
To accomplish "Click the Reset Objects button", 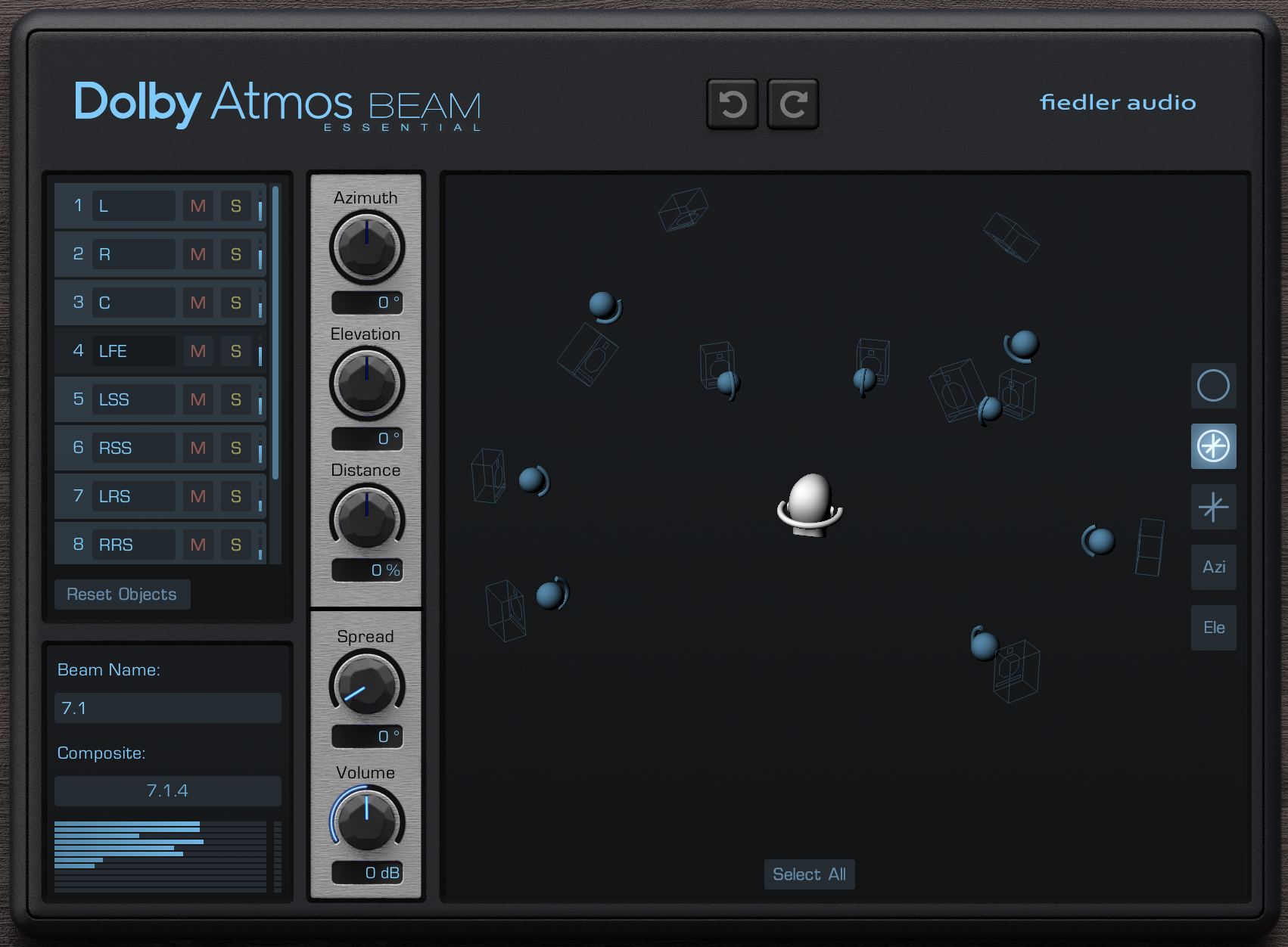I will tap(122, 595).
